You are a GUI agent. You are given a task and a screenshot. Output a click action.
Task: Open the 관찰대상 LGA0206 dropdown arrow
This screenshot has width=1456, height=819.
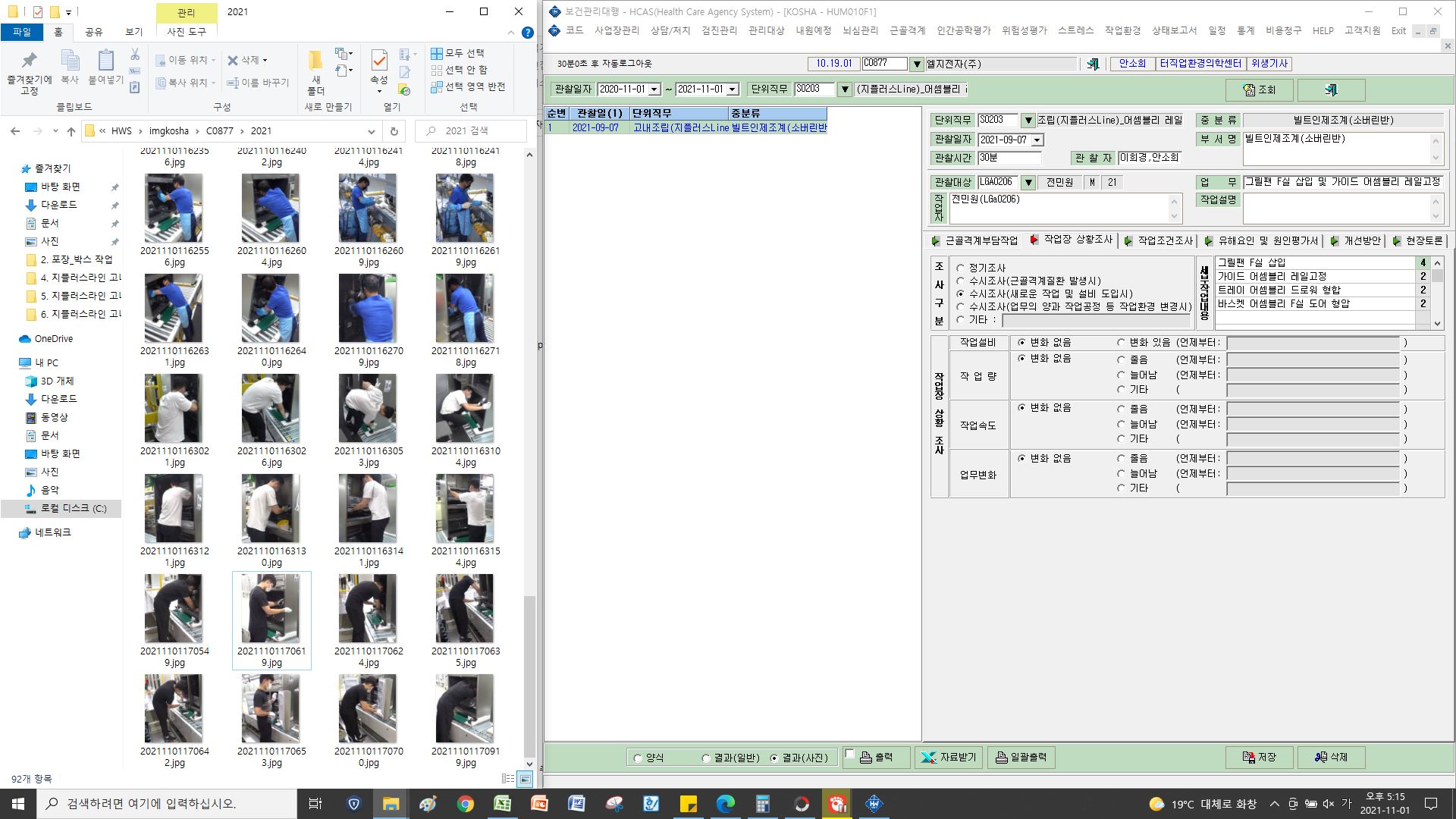tap(1028, 182)
